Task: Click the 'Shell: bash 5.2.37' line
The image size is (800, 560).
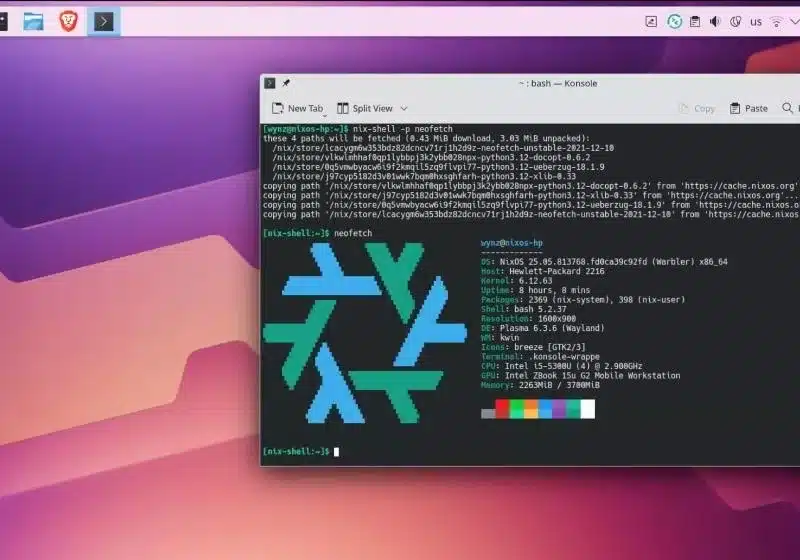Action: [523, 309]
